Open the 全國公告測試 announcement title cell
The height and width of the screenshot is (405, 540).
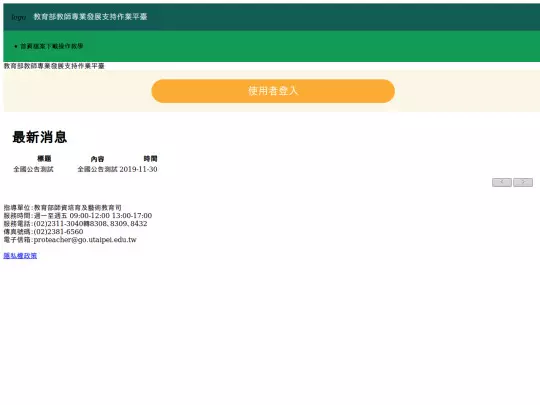[x=33, y=169]
